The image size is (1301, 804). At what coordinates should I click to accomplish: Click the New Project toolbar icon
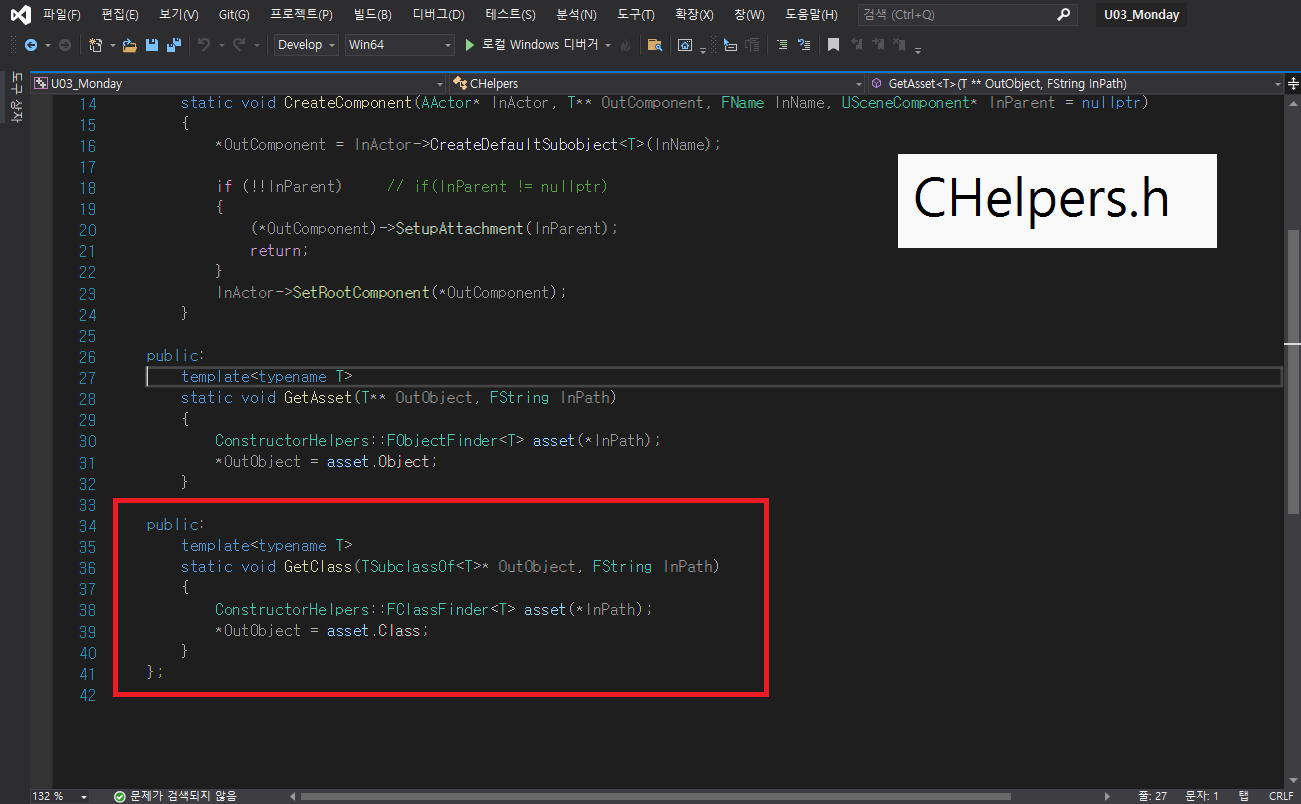(x=95, y=45)
